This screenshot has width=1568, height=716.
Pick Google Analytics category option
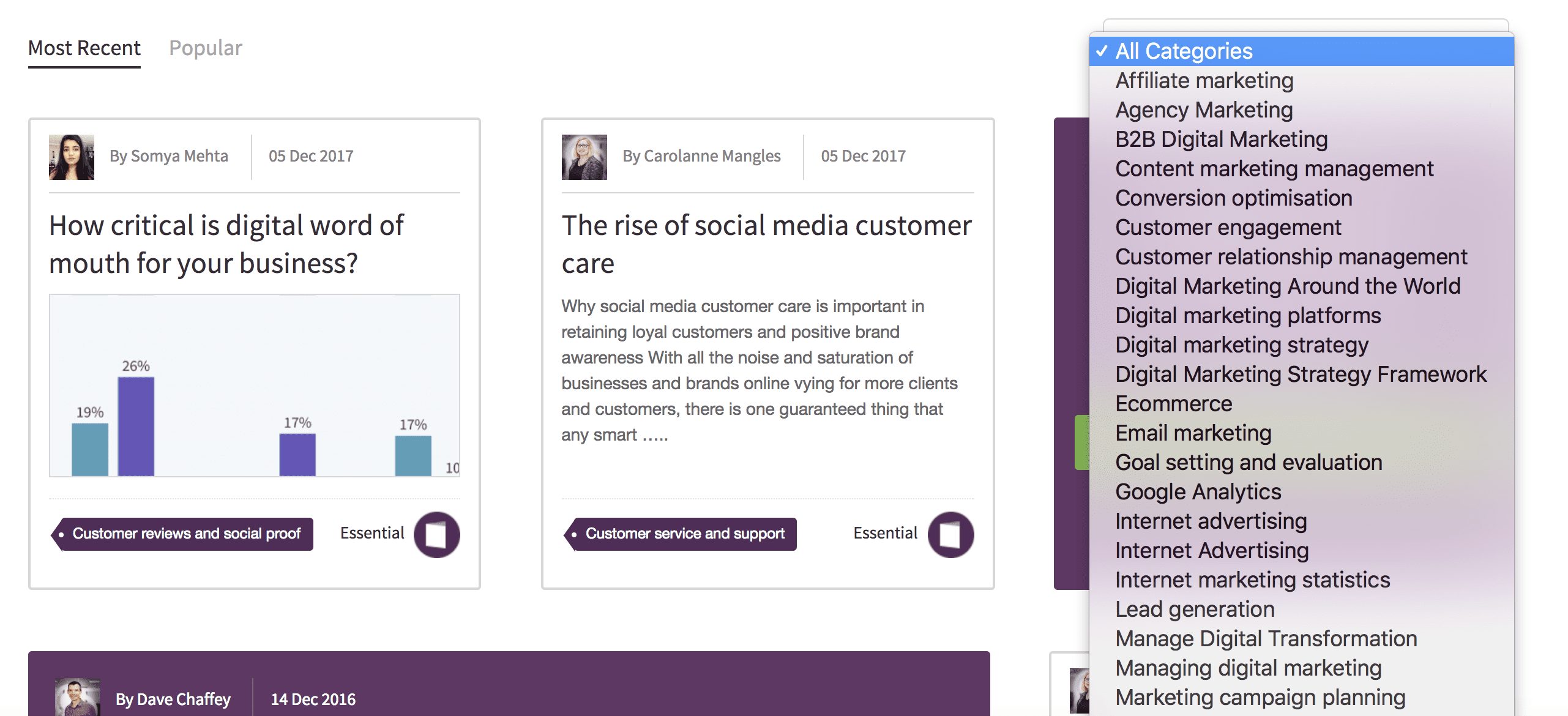coord(1198,492)
